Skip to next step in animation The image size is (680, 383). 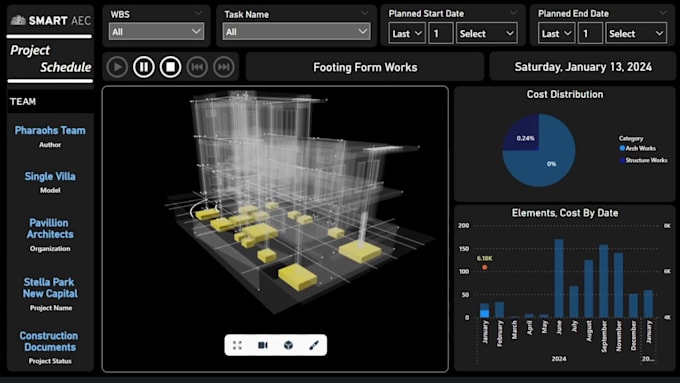(224, 67)
